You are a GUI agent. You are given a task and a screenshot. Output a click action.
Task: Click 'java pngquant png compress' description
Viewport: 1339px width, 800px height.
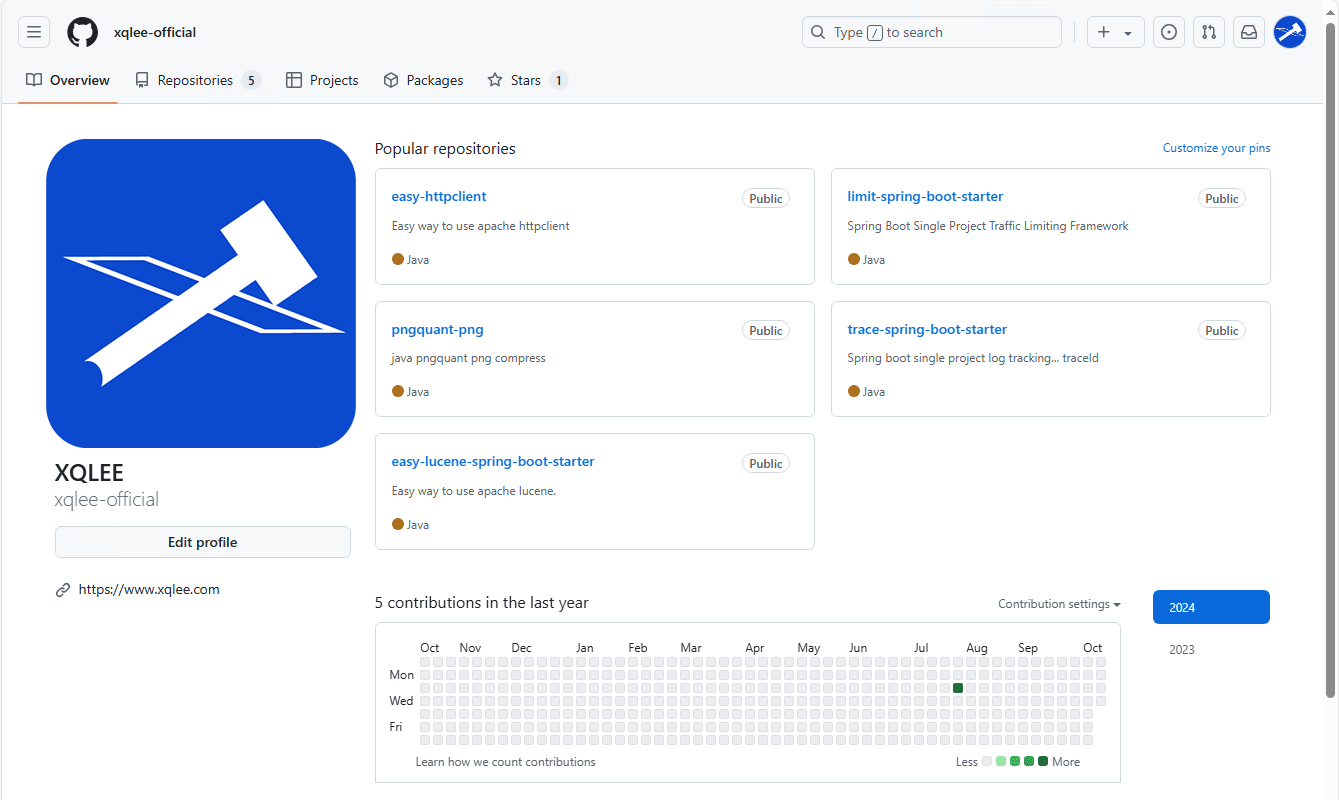pyautogui.click(x=469, y=358)
